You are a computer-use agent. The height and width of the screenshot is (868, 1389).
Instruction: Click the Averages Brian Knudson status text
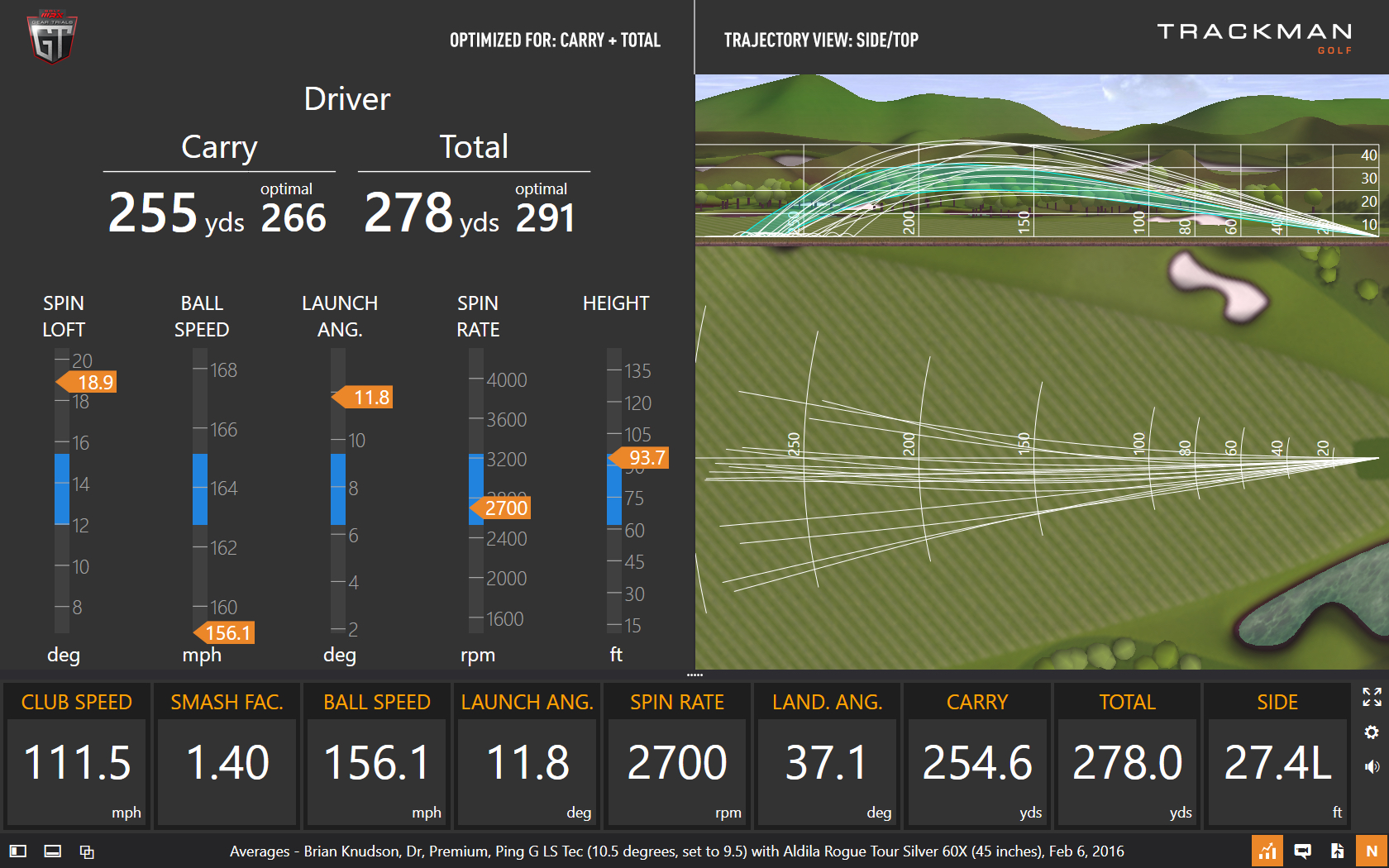676,851
